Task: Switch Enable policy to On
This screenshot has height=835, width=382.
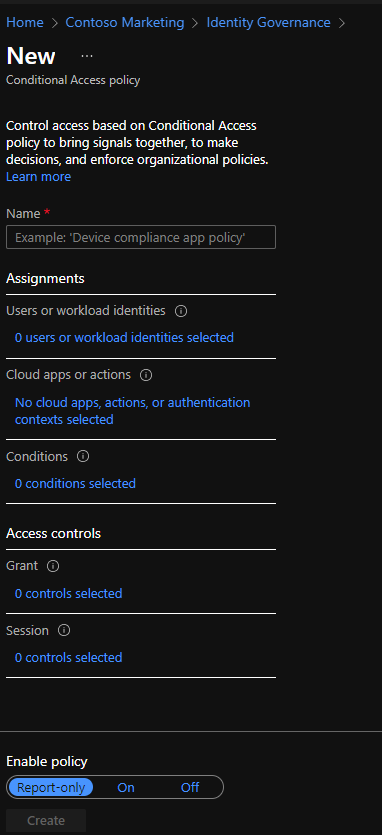Action: click(126, 787)
